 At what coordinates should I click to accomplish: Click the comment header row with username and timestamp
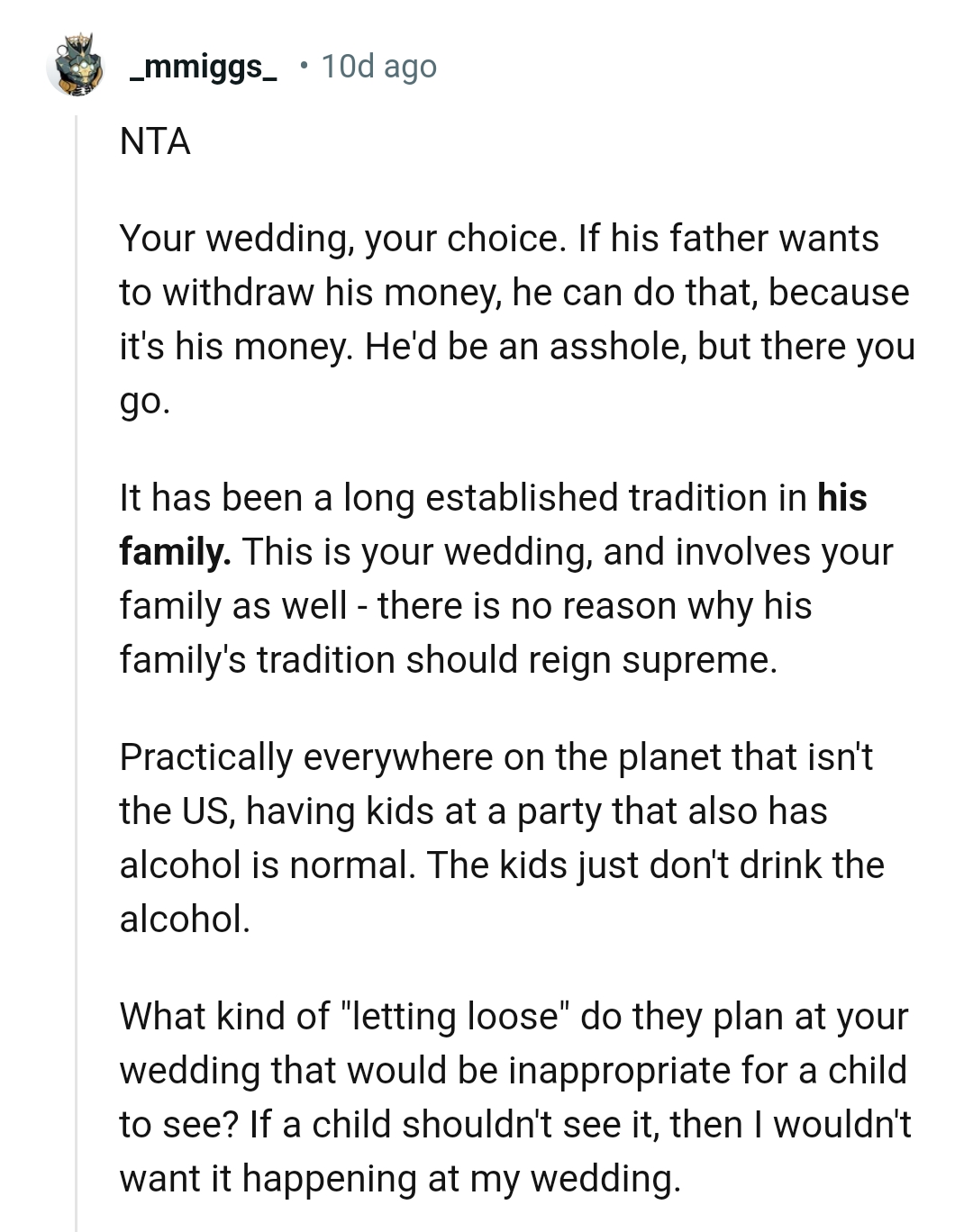(x=243, y=65)
